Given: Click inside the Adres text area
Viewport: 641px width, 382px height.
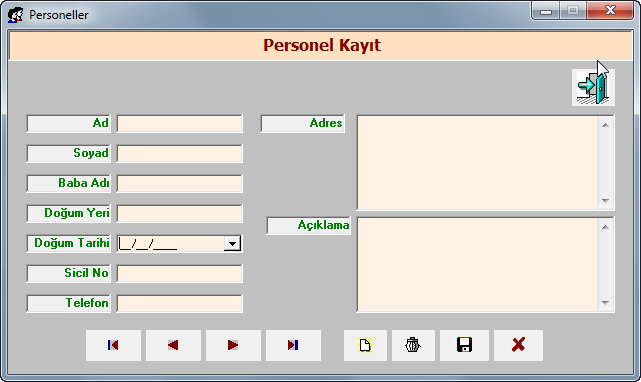Looking at the screenshot, I should click(477, 163).
